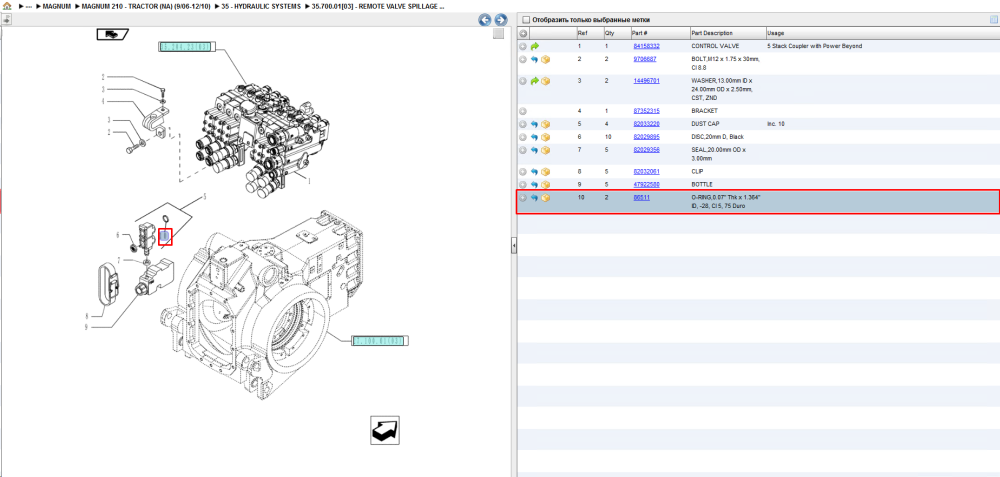Click package box icon on O-RING row

click(x=546, y=198)
